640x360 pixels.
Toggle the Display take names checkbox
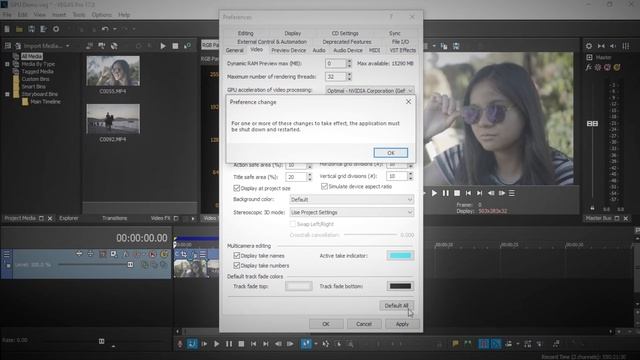tap(236, 256)
